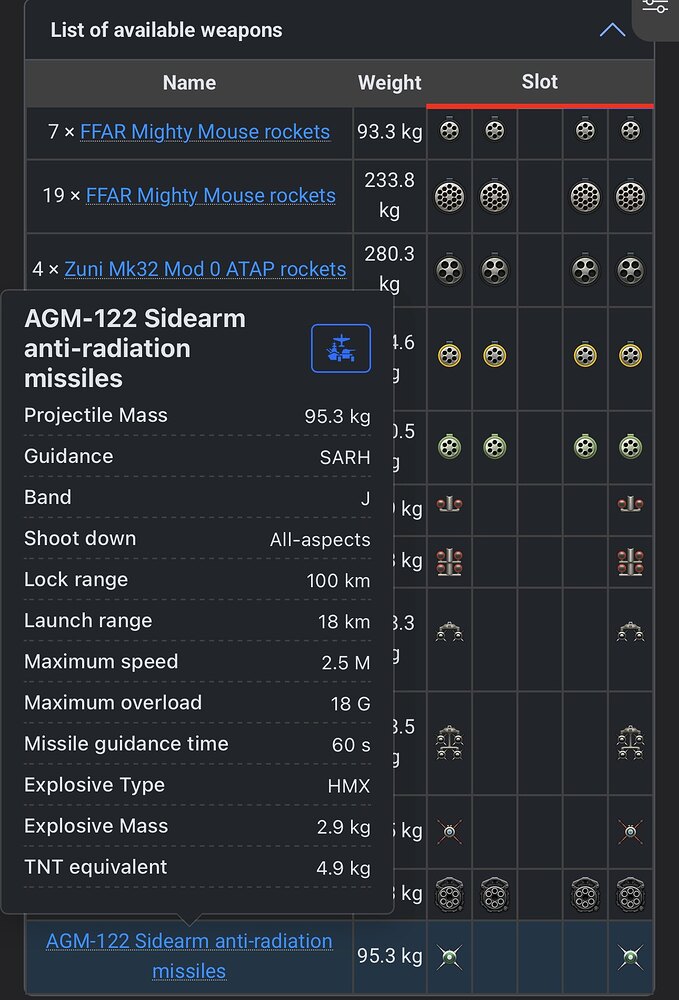This screenshot has width=679, height=1000.
Task: Click fourth slot large revolver launcher icon
Action: (585, 894)
